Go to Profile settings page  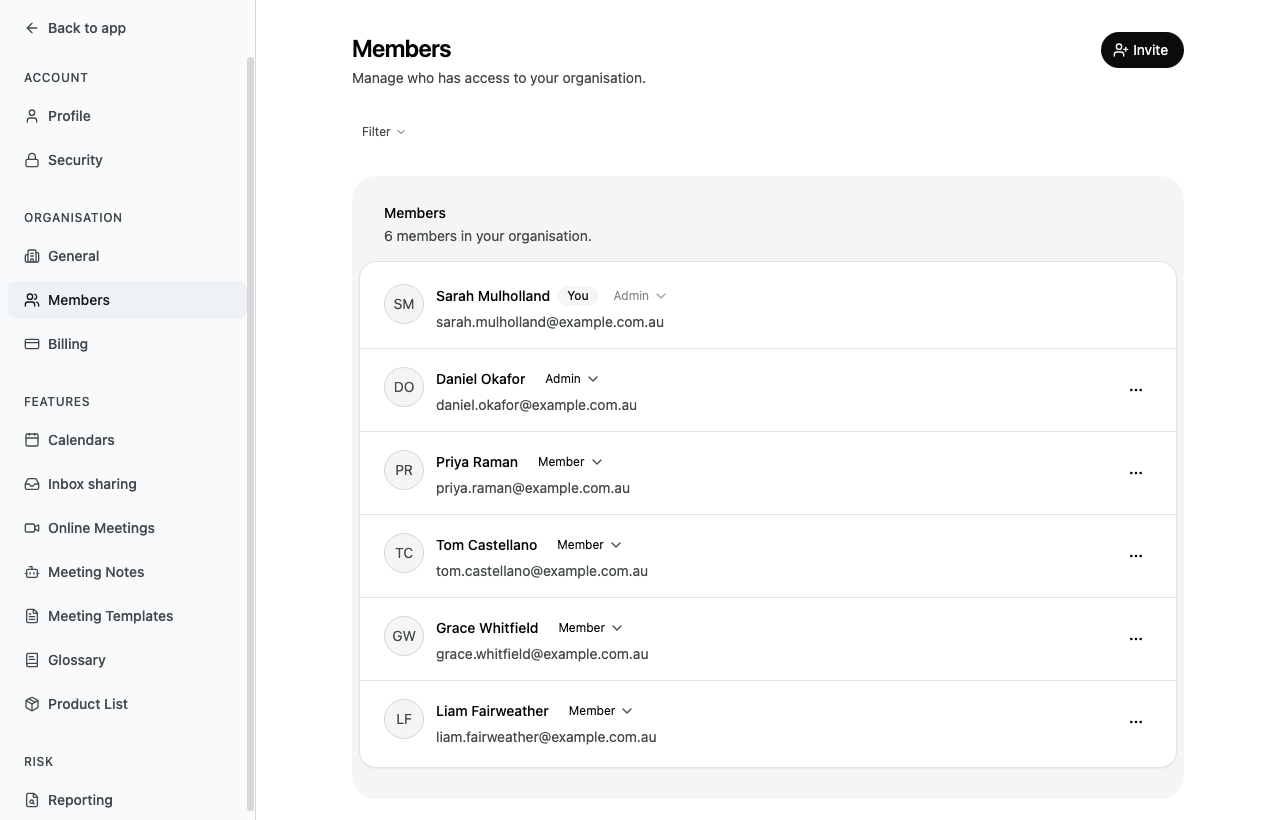(x=127, y=116)
